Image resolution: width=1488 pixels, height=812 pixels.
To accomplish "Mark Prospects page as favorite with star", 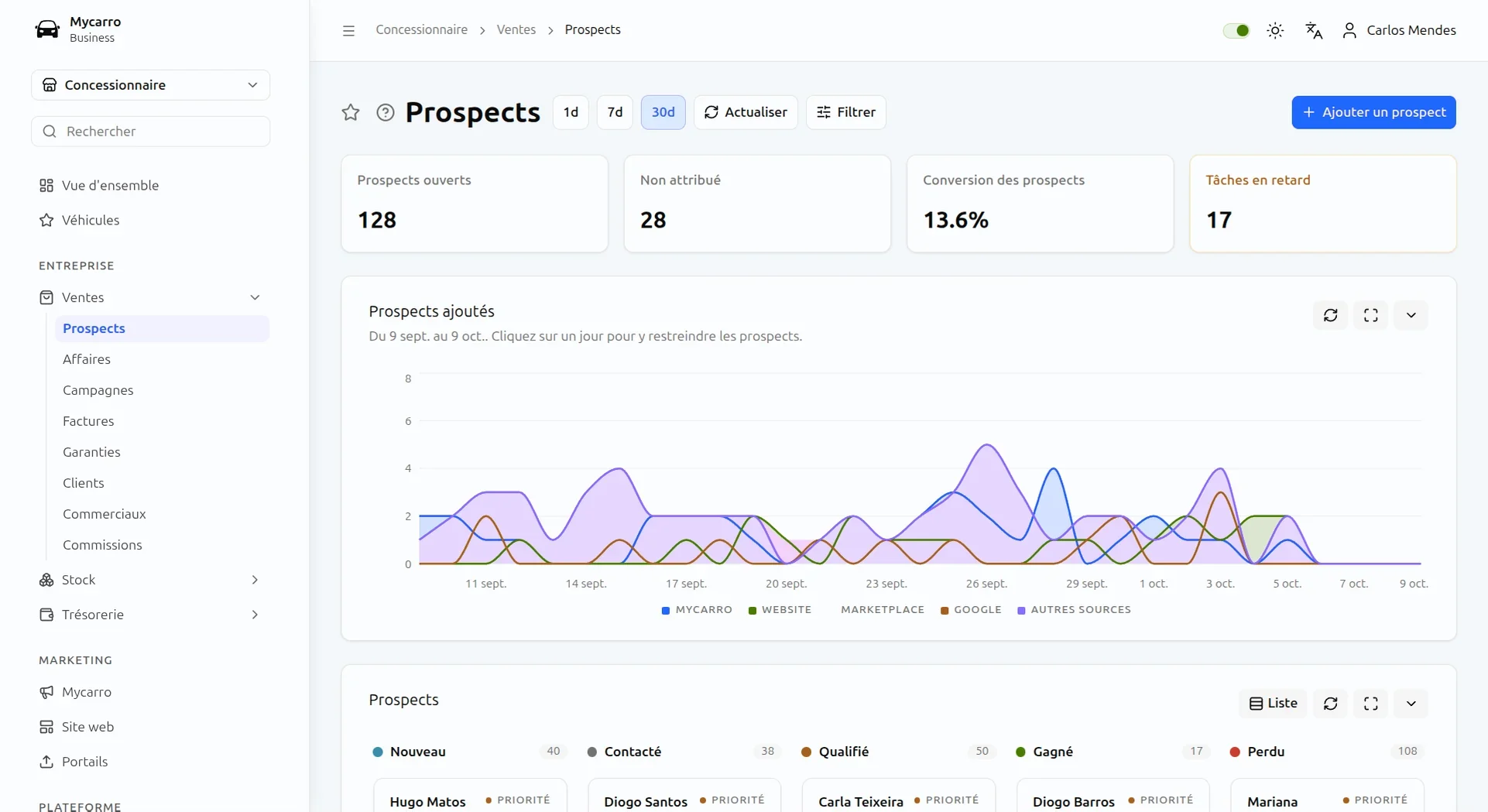I will point(351,112).
